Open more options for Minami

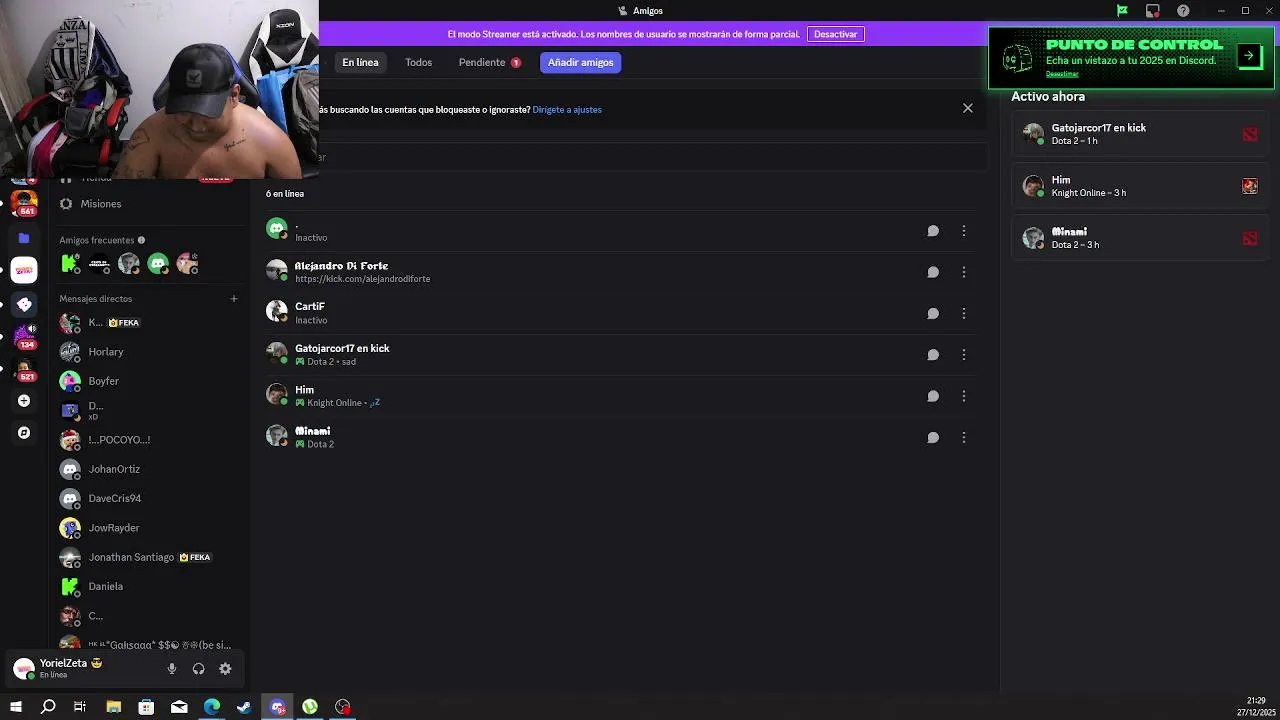963,437
